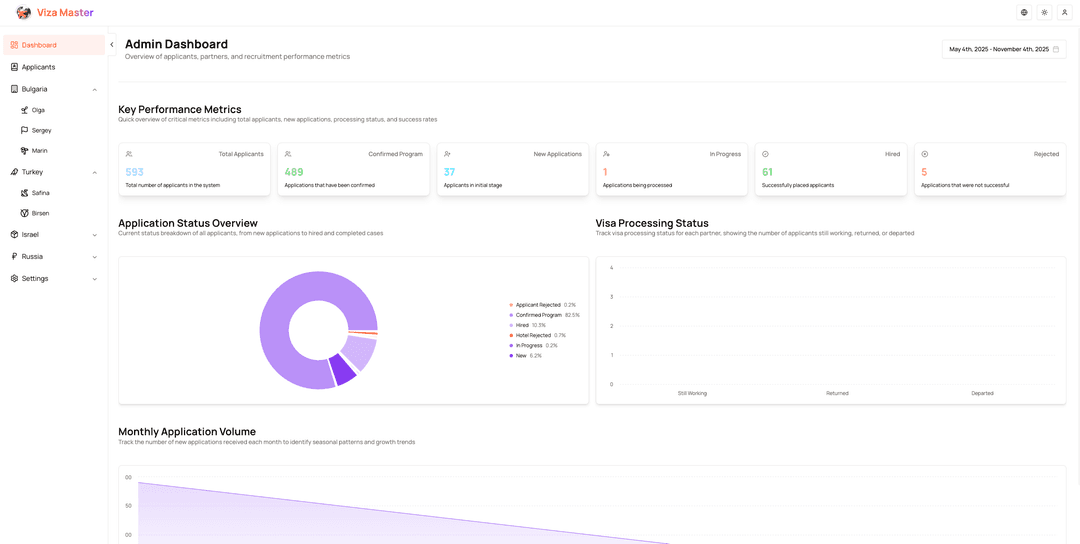Click the Rejected card x icon
The image size is (1080, 544).
click(x=924, y=154)
